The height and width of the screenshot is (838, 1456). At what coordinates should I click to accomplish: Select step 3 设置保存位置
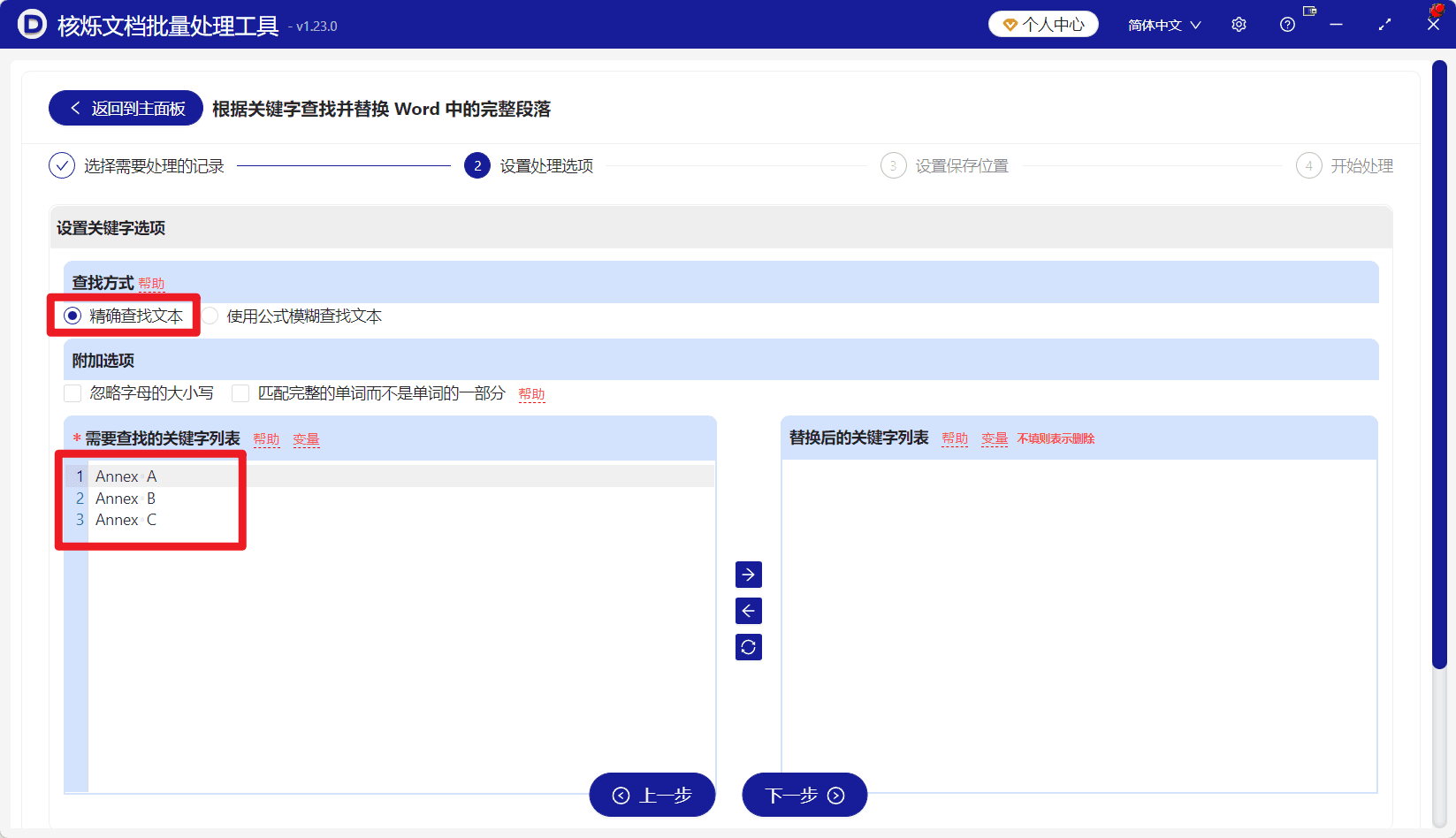944,165
